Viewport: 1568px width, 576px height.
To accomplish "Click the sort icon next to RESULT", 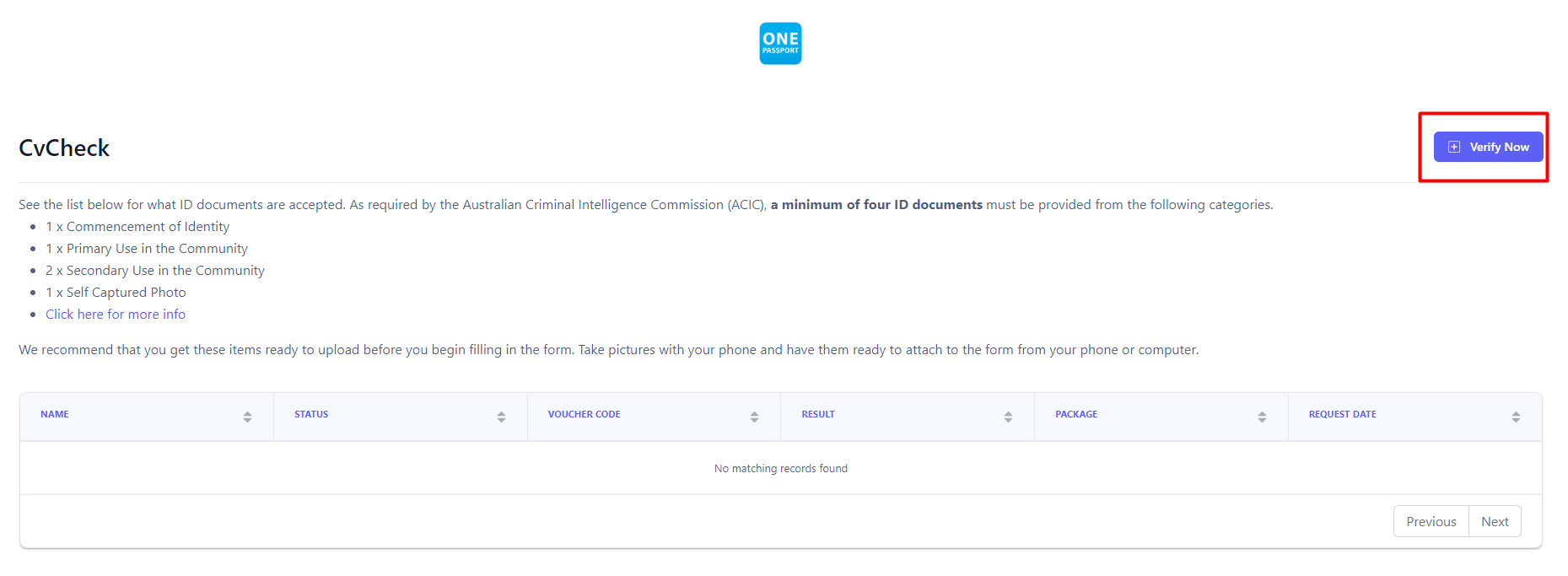I will 1008,416.
